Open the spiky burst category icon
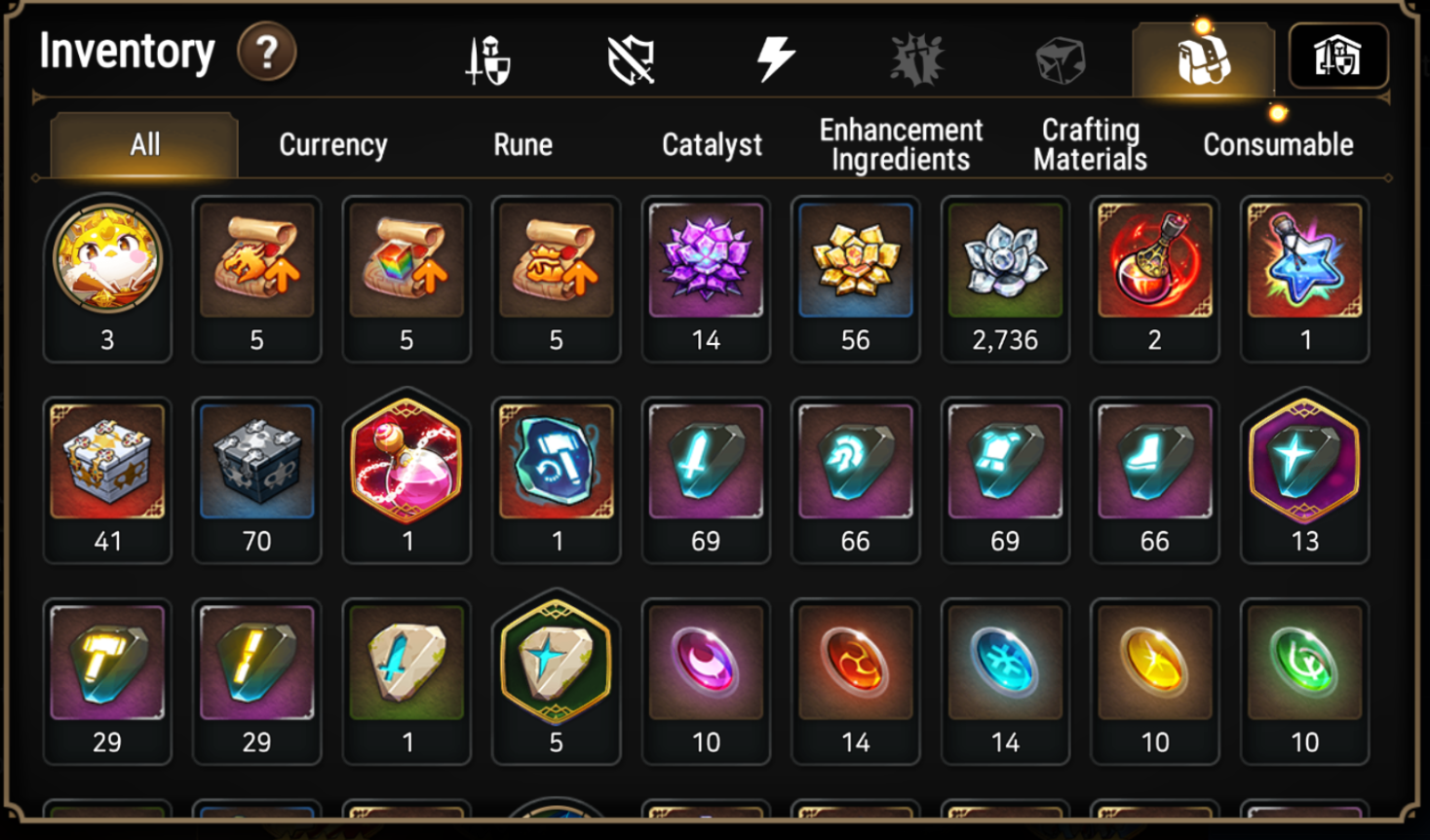Screen dimensions: 1430x840 [x=917, y=59]
